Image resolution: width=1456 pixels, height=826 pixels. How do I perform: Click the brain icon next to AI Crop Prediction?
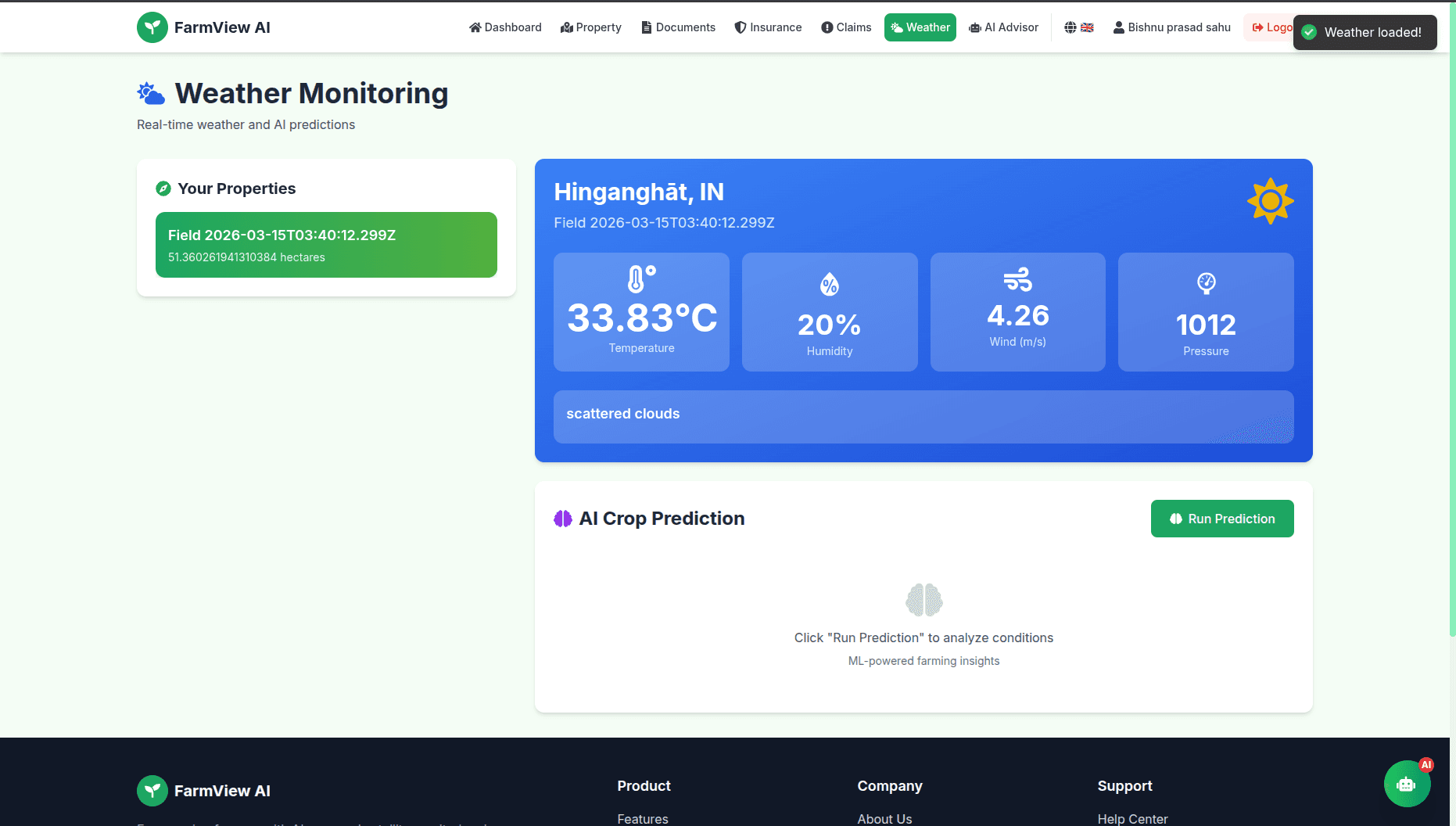[x=562, y=518]
